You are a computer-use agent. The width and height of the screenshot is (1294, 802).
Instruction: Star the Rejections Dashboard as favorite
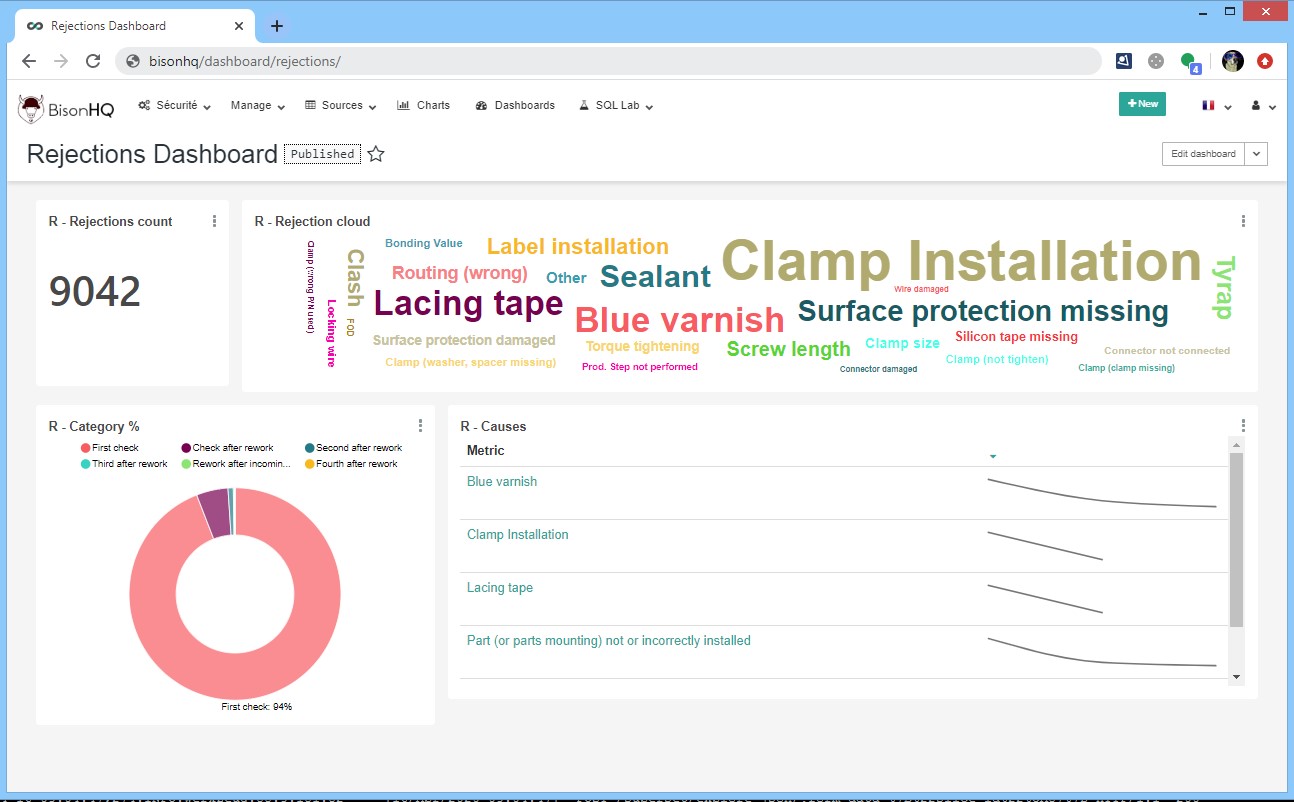(x=376, y=154)
